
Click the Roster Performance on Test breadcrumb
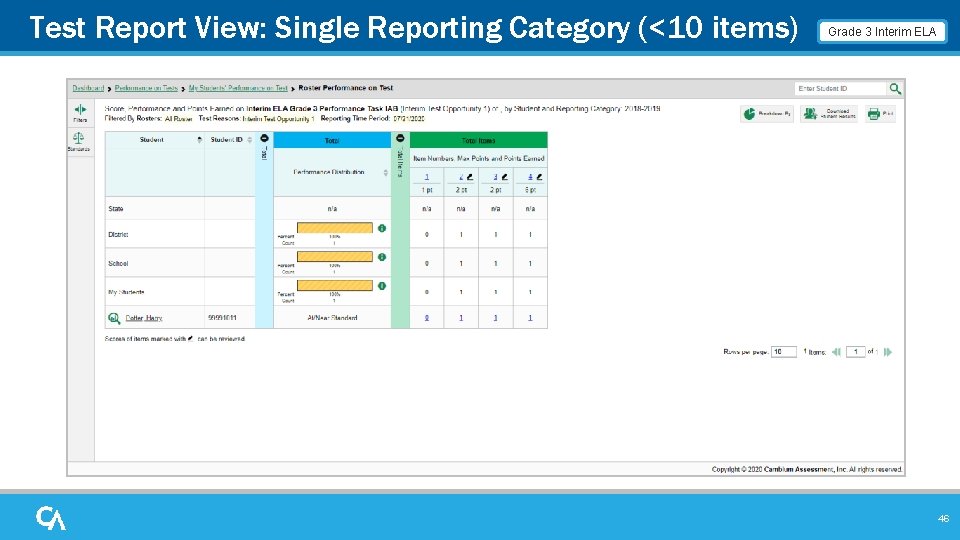345,88
